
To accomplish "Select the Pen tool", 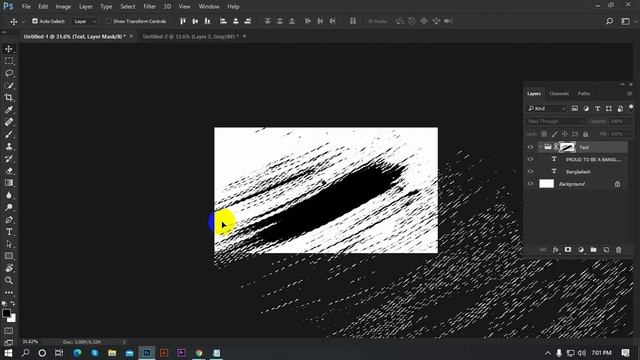I will (x=9, y=220).
